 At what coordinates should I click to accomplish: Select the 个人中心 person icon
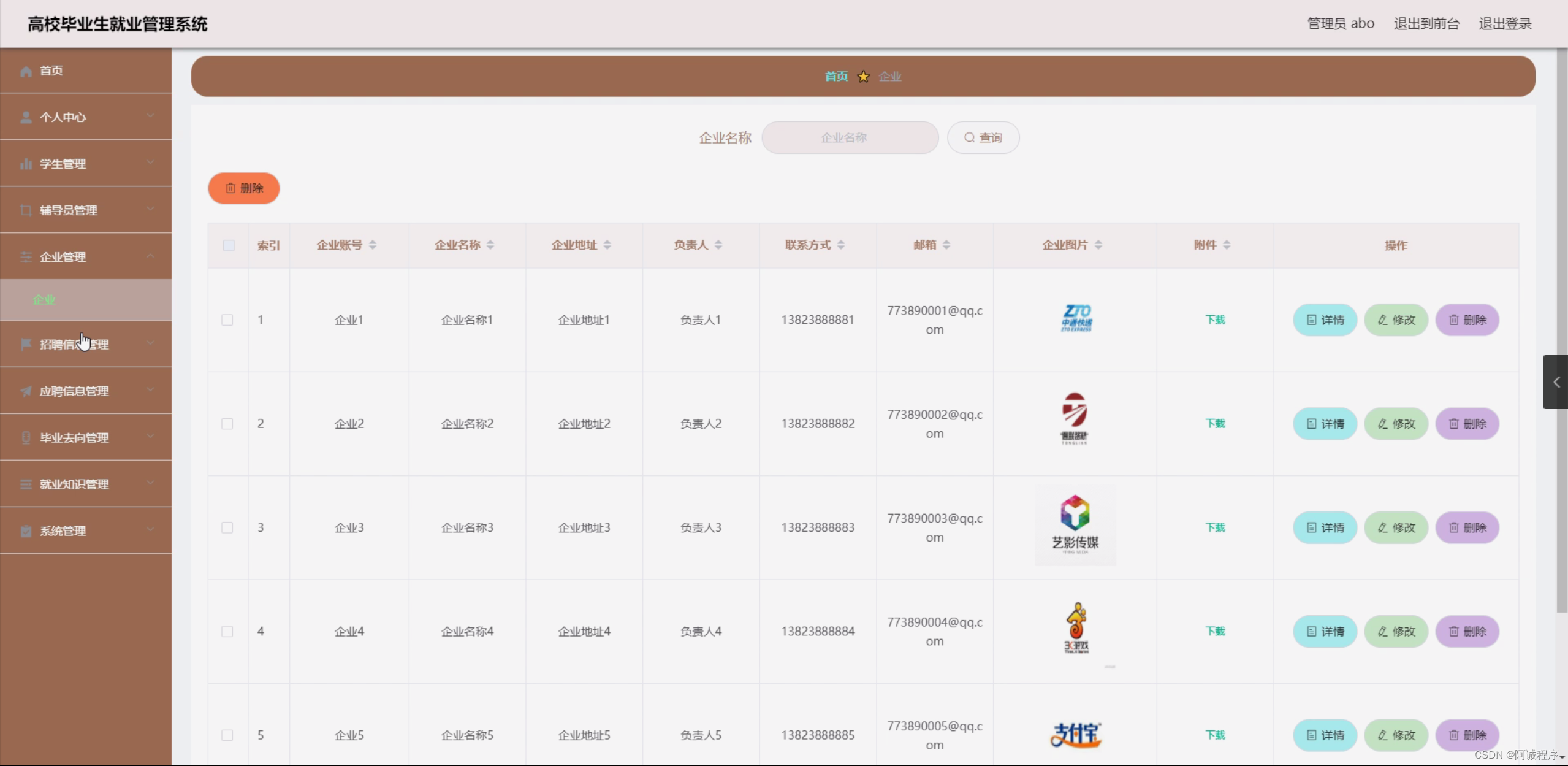tap(26, 117)
